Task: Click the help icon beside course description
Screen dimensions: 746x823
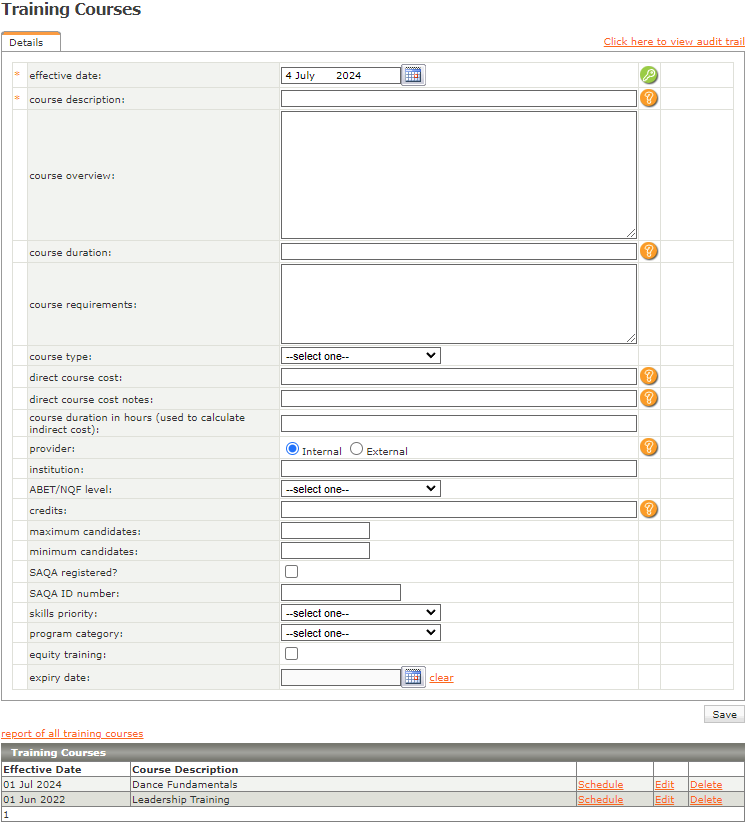Action: point(649,98)
